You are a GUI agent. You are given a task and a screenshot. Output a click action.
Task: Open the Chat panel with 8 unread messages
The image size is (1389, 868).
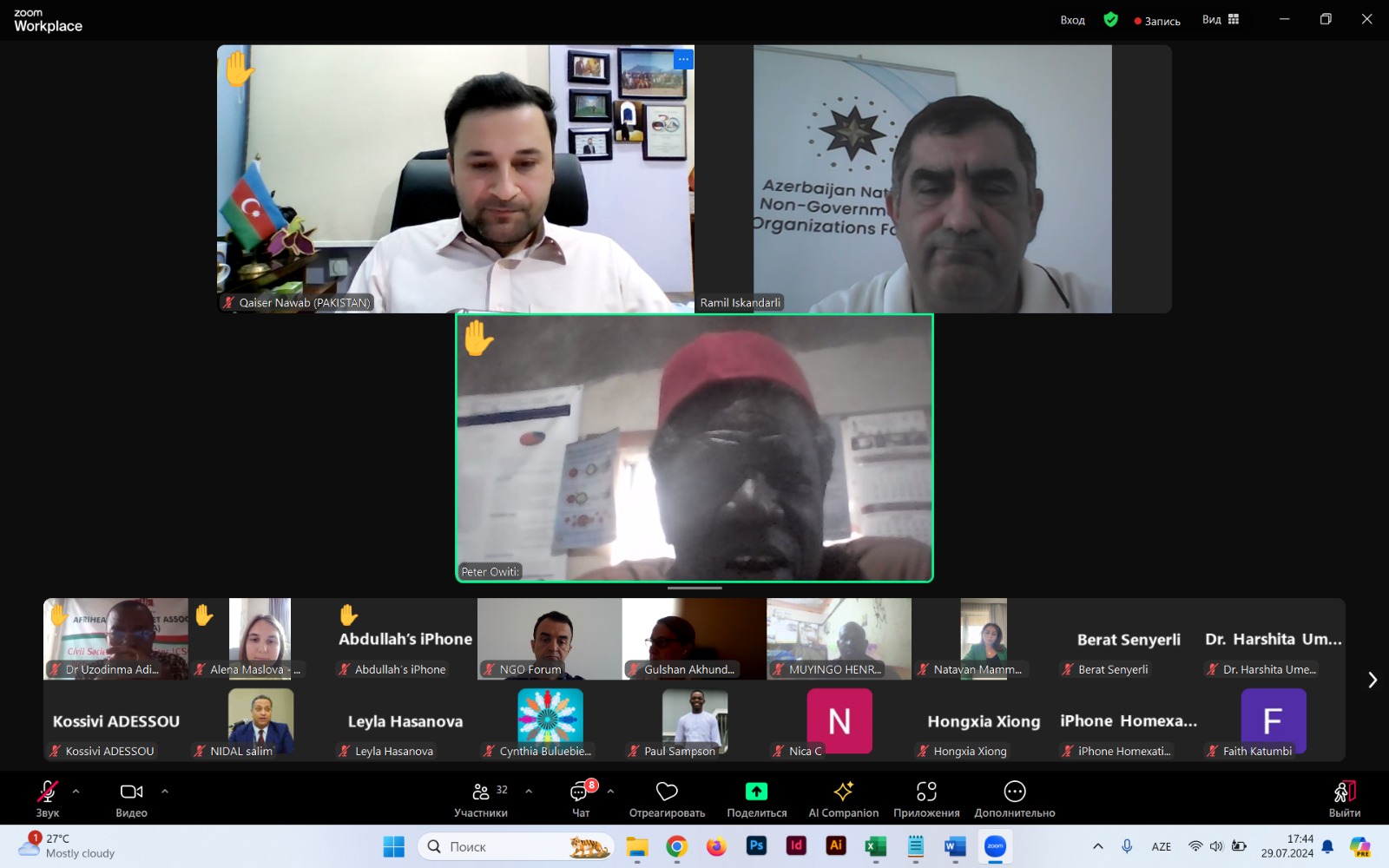(x=580, y=792)
